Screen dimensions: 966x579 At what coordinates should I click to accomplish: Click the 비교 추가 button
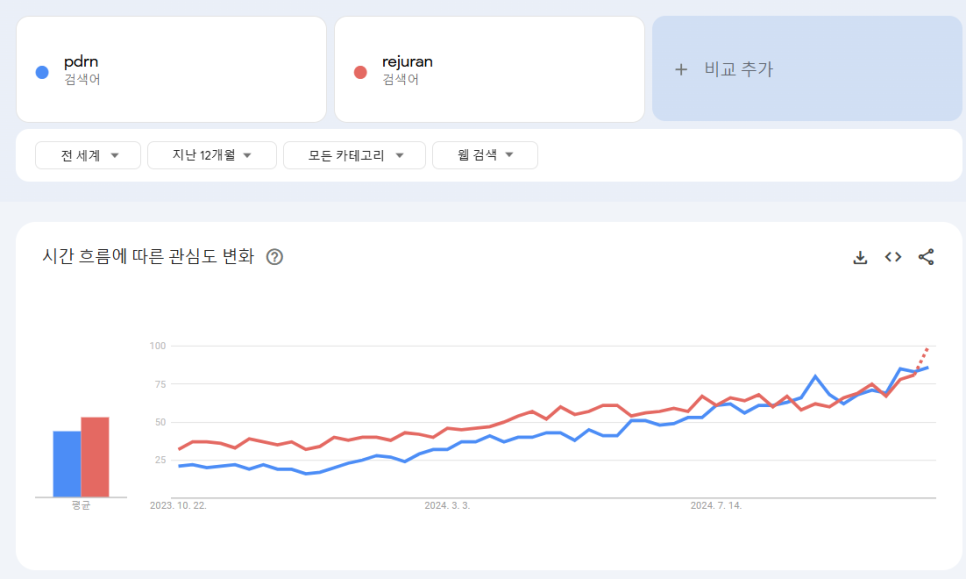pos(807,68)
